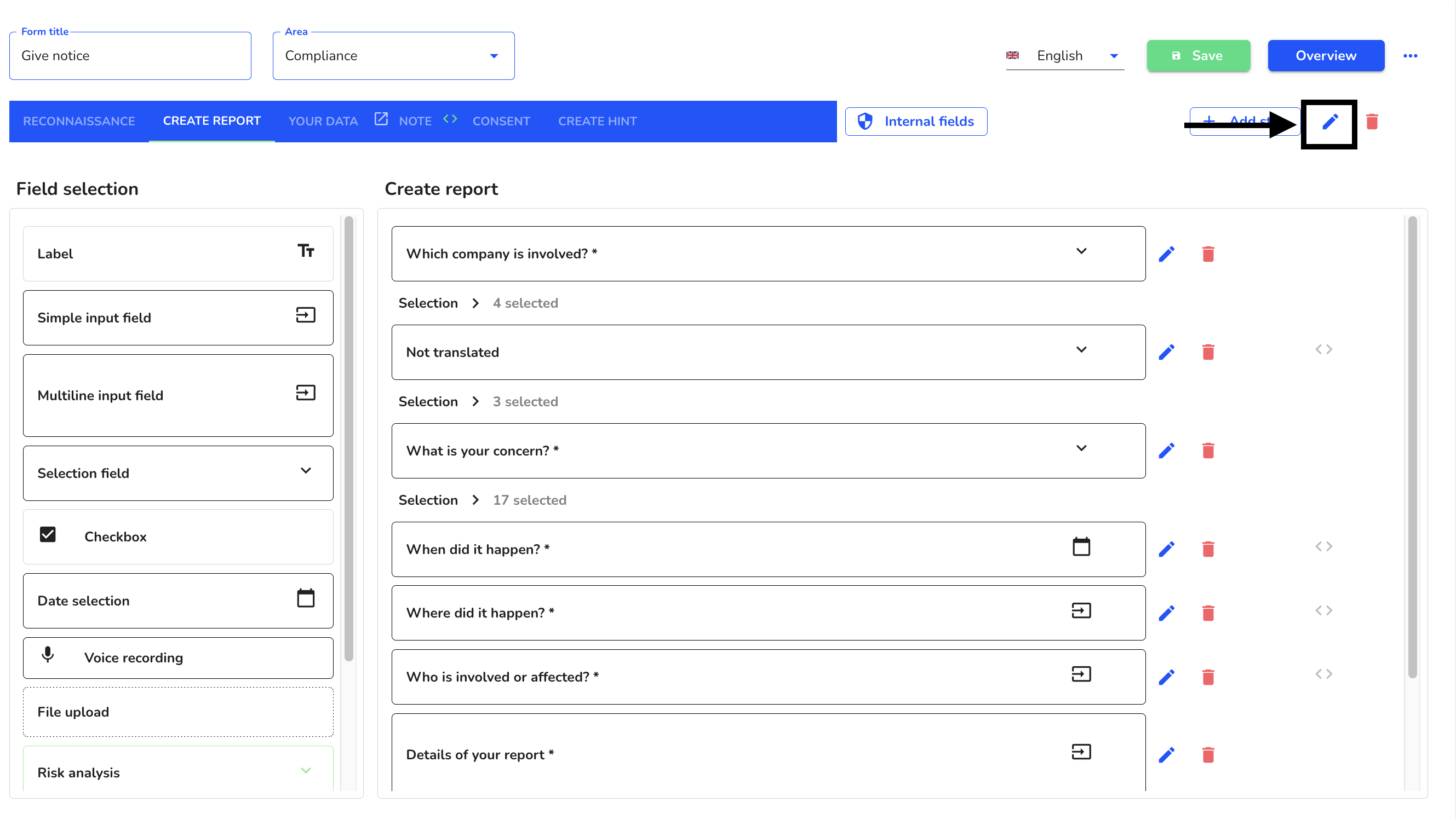
Task: Click the code brackets icon next to 'Not translated'
Action: (x=1324, y=349)
